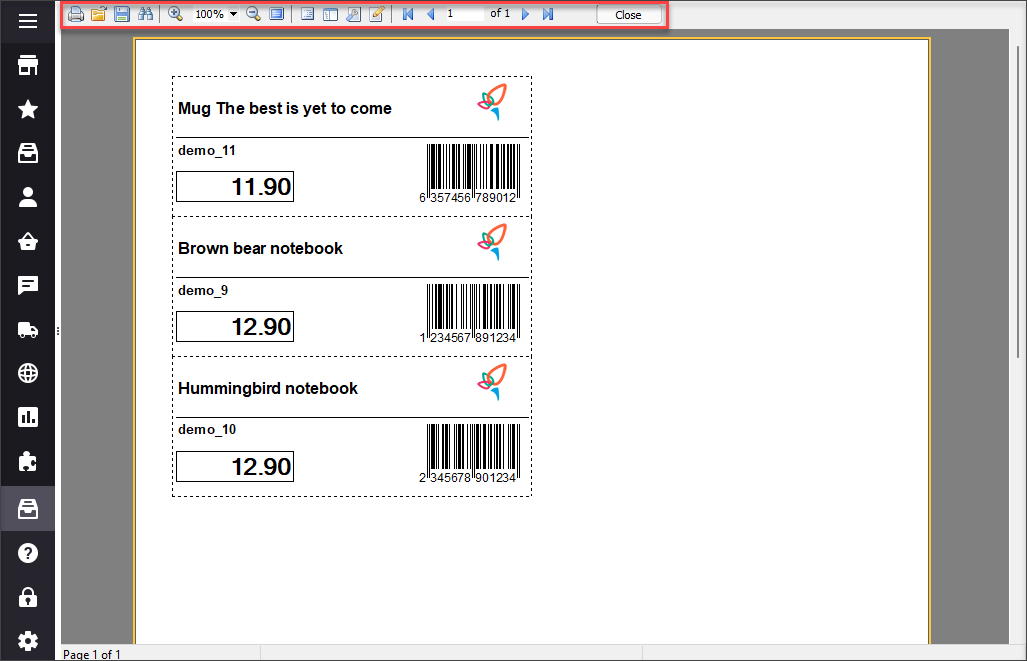The width and height of the screenshot is (1027, 661).
Task: Click the reference text "demo_11"
Action: point(206,151)
